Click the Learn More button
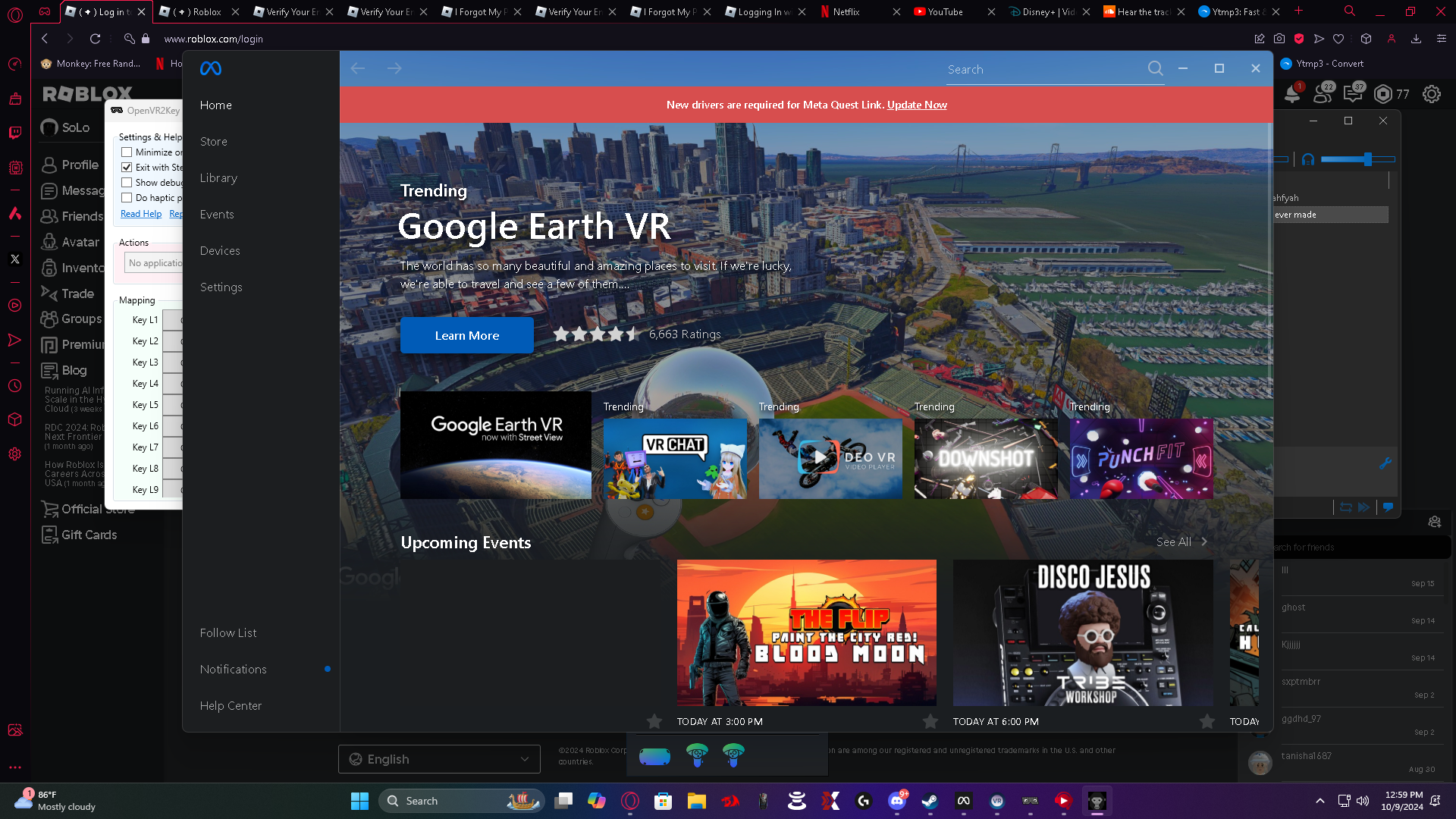 click(x=466, y=335)
